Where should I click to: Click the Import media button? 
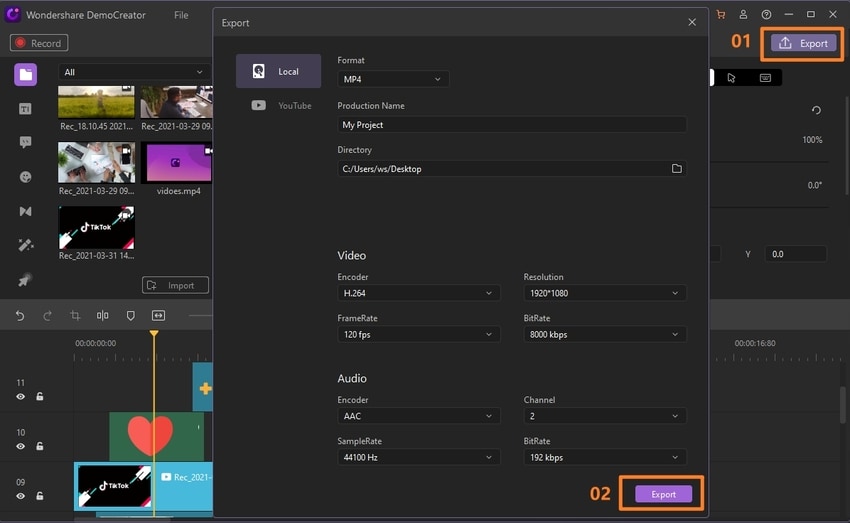point(175,285)
